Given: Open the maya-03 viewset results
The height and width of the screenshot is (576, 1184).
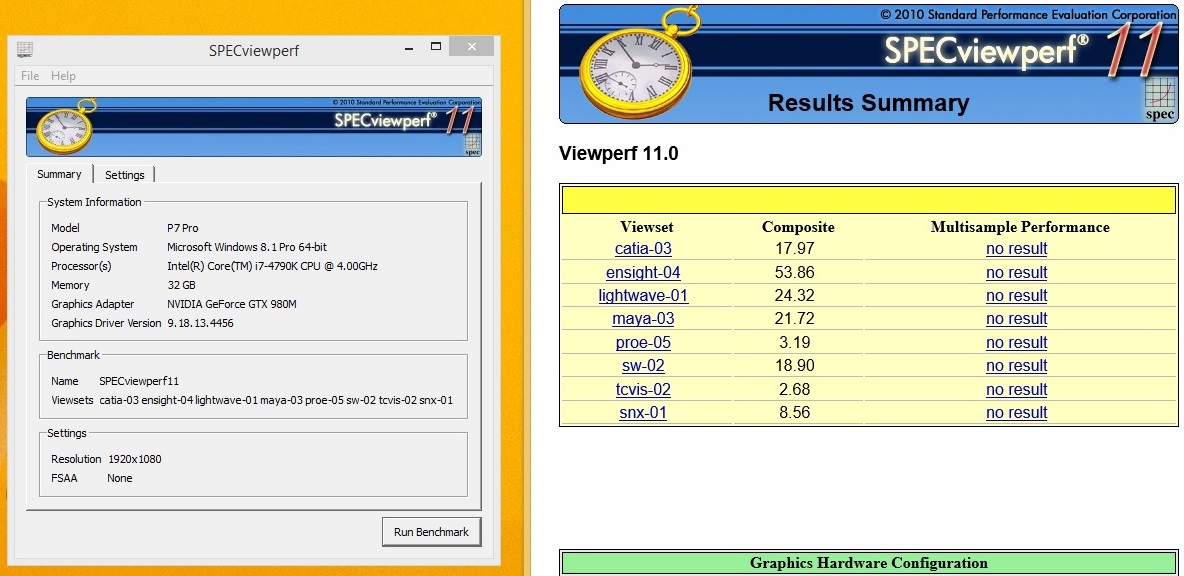Looking at the screenshot, I should click(x=643, y=319).
